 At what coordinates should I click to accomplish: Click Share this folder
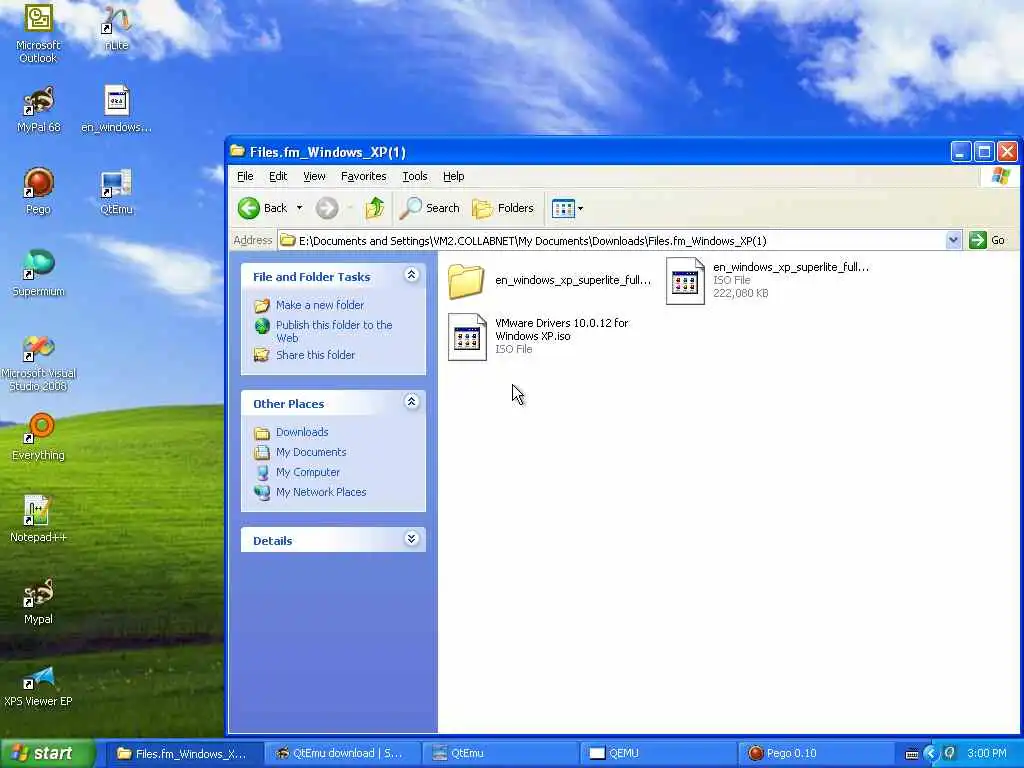(x=315, y=355)
